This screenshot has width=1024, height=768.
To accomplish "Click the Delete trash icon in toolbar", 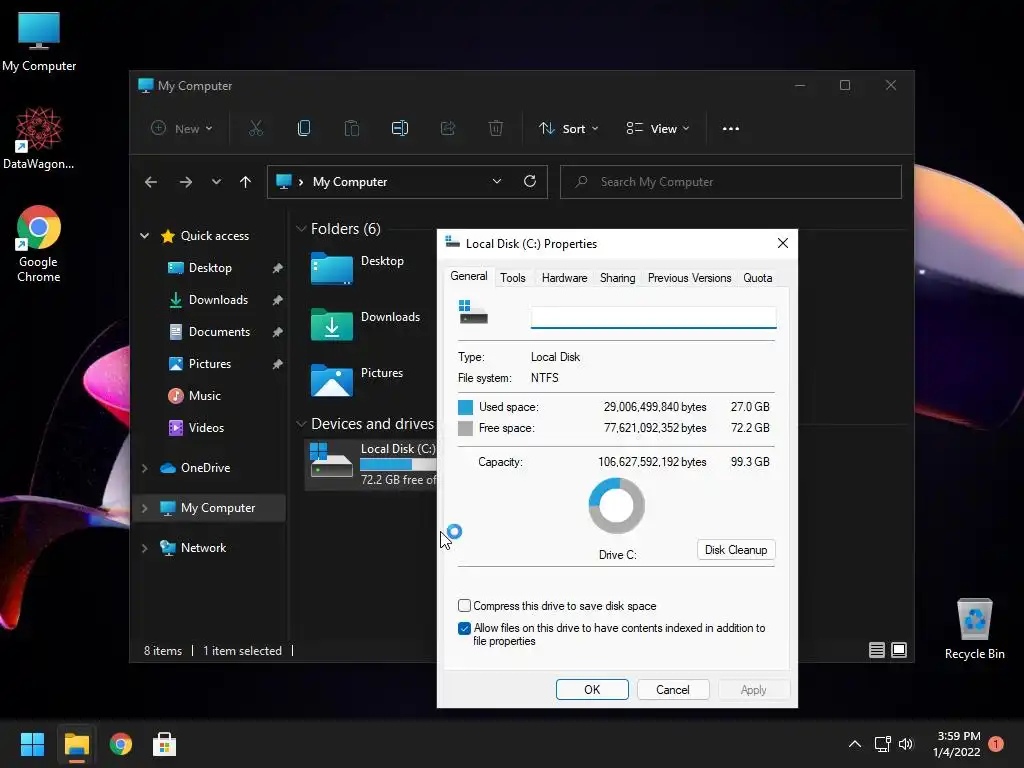I will coord(496,129).
